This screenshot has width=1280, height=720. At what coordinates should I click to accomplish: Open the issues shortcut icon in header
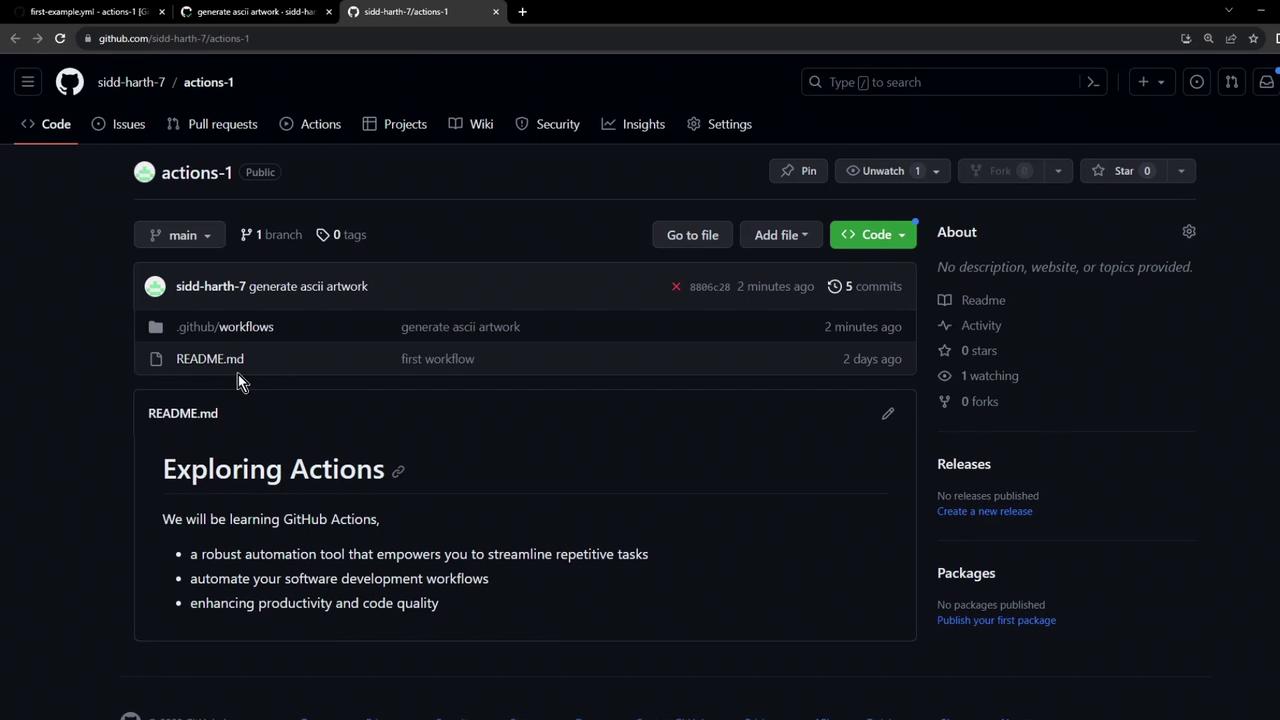1197,82
